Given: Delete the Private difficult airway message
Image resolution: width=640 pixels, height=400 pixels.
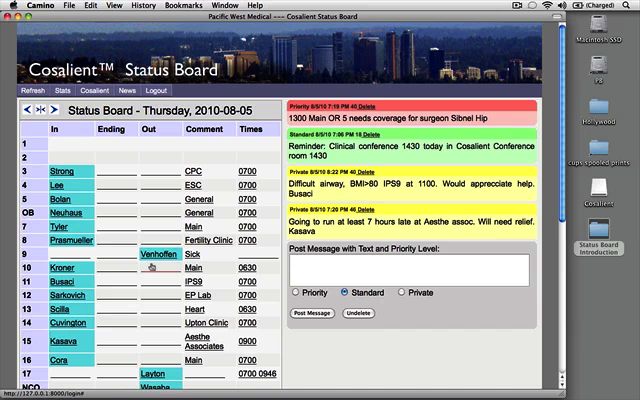Looking at the screenshot, I should [366, 172].
